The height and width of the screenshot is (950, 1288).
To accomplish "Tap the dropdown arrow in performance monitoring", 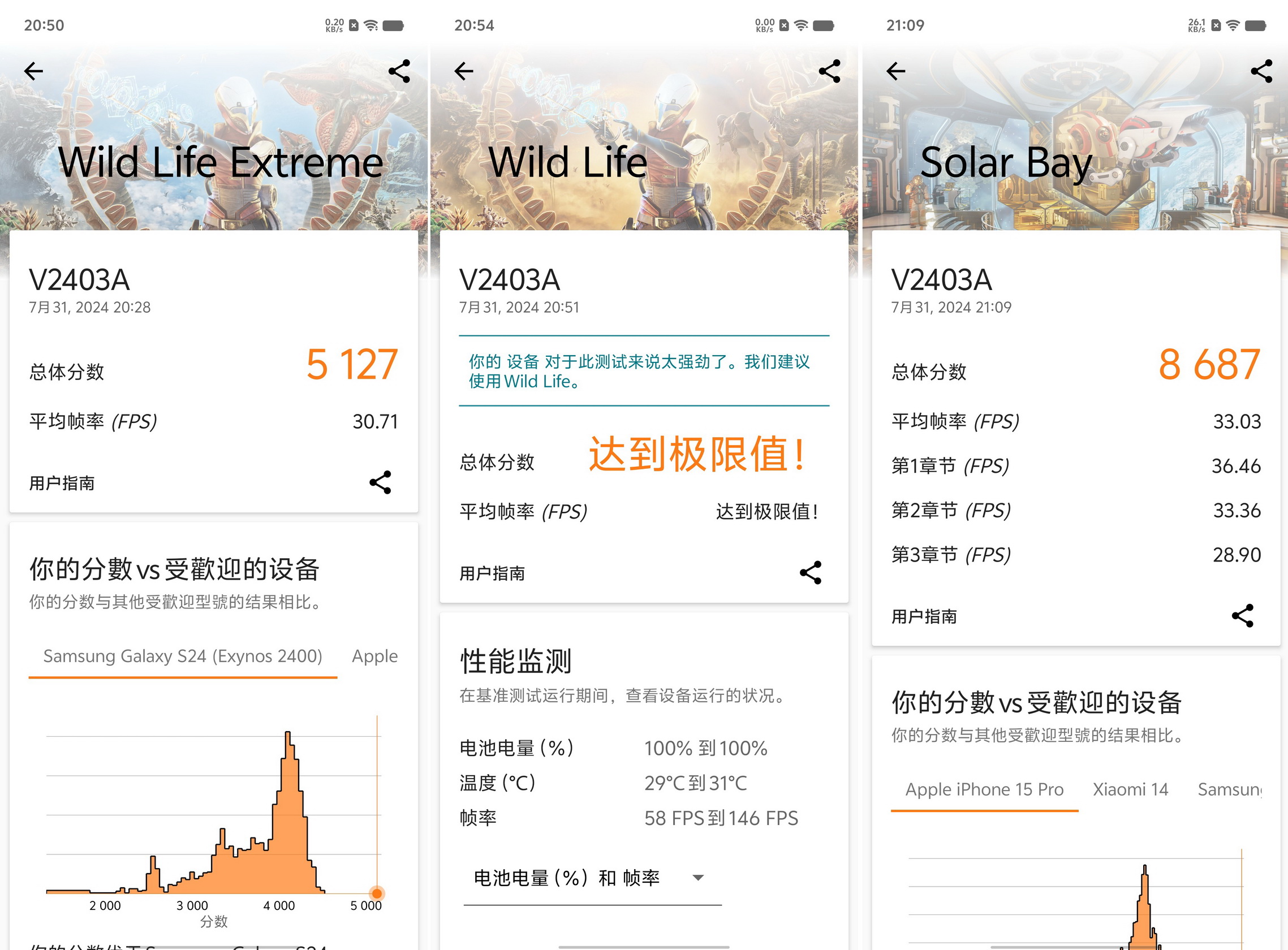I will 698,878.
